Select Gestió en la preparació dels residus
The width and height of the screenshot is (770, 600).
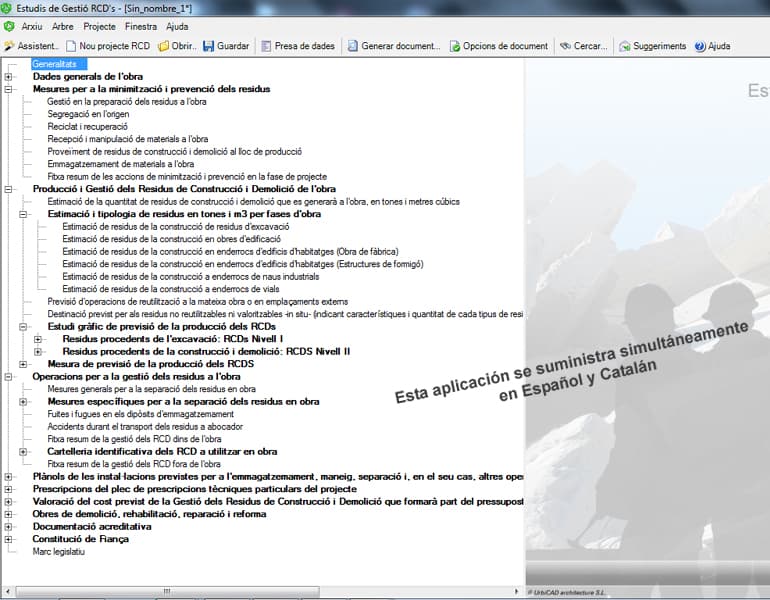click(127, 102)
